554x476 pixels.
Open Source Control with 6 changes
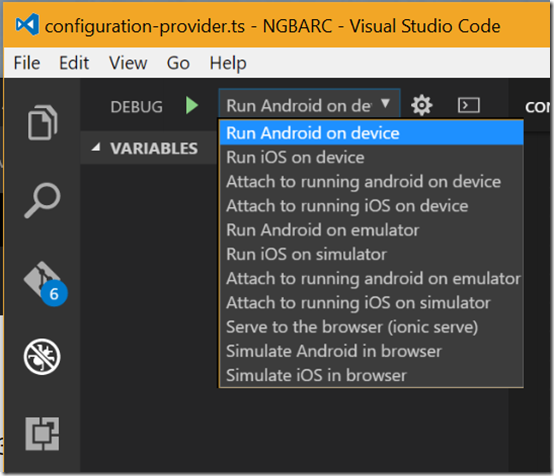[45, 283]
